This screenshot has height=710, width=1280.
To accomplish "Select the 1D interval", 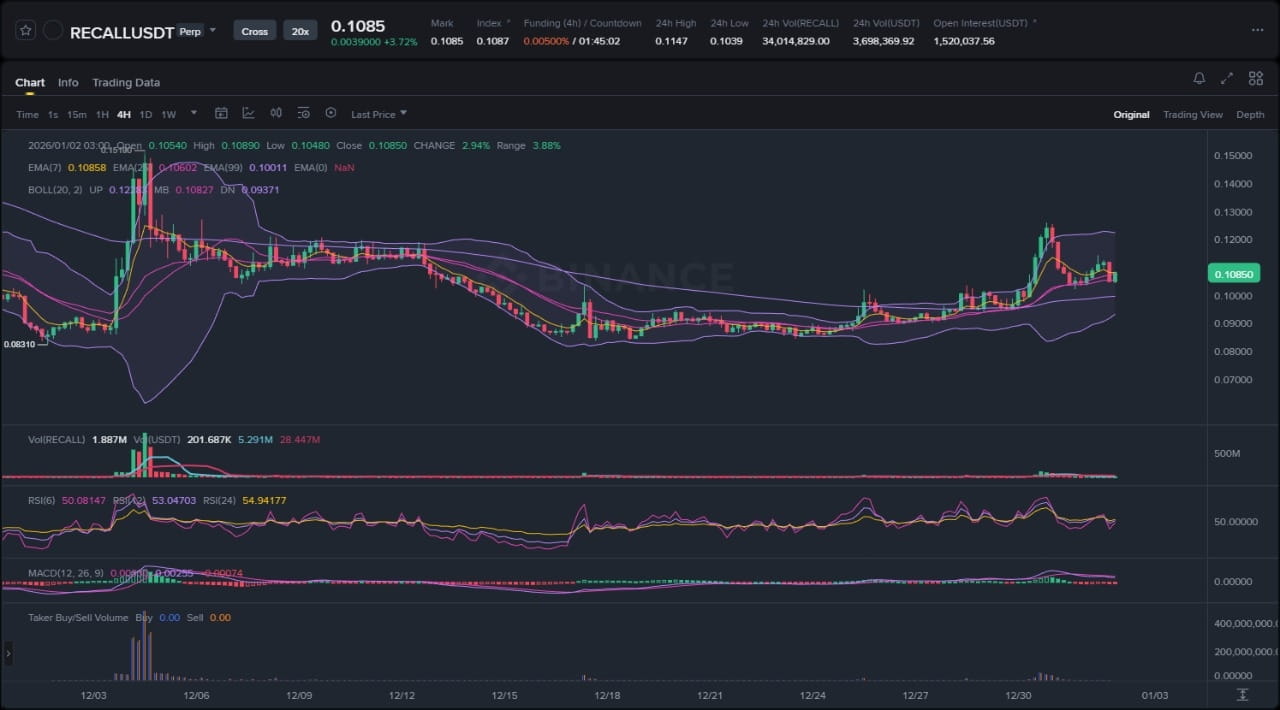I will coord(146,114).
